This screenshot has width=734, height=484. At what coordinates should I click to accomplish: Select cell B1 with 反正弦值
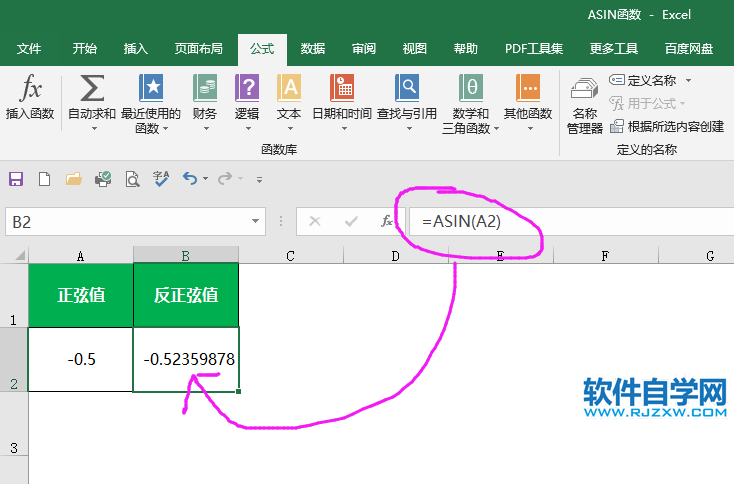[x=186, y=295]
